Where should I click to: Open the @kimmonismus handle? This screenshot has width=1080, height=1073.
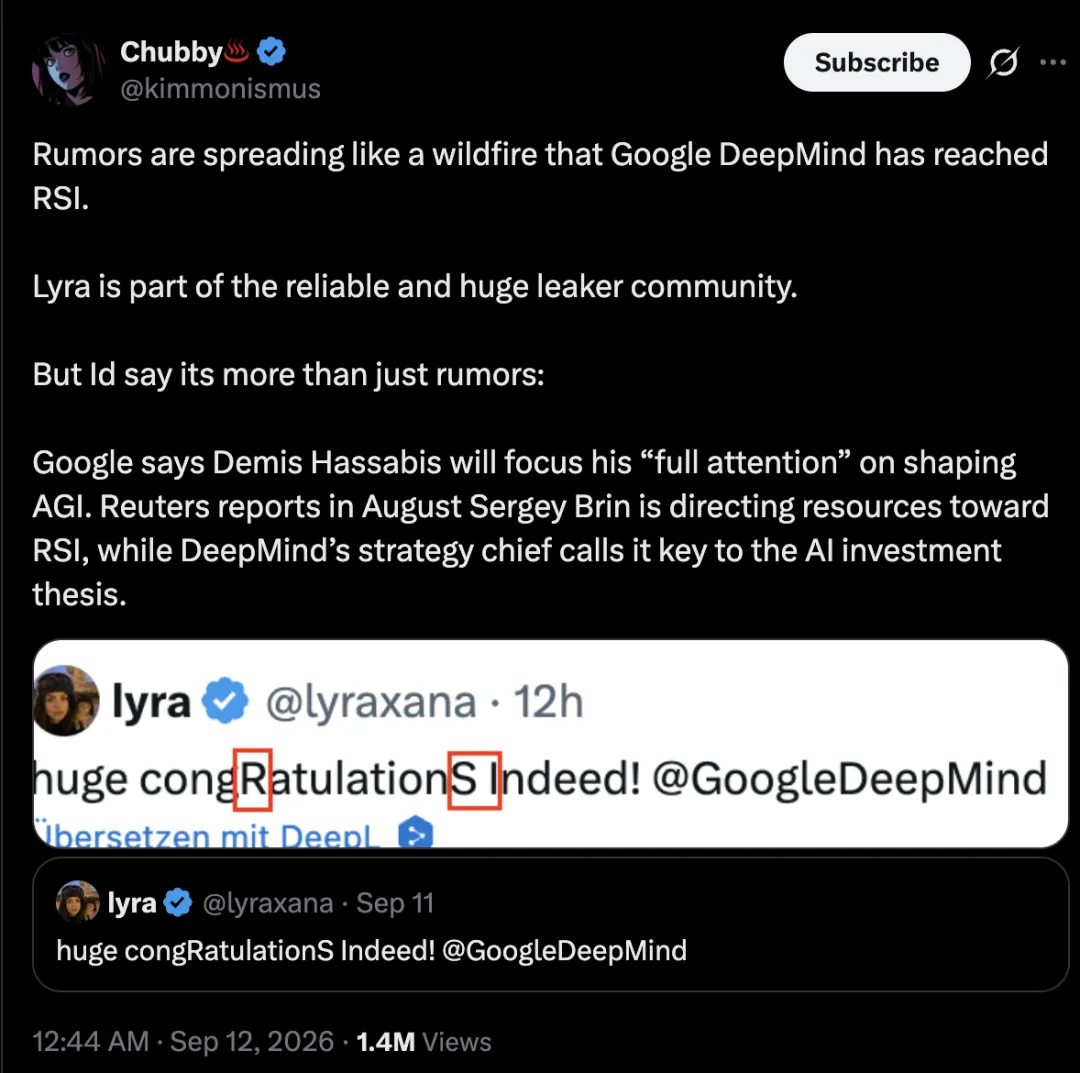(x=220, y=89)
